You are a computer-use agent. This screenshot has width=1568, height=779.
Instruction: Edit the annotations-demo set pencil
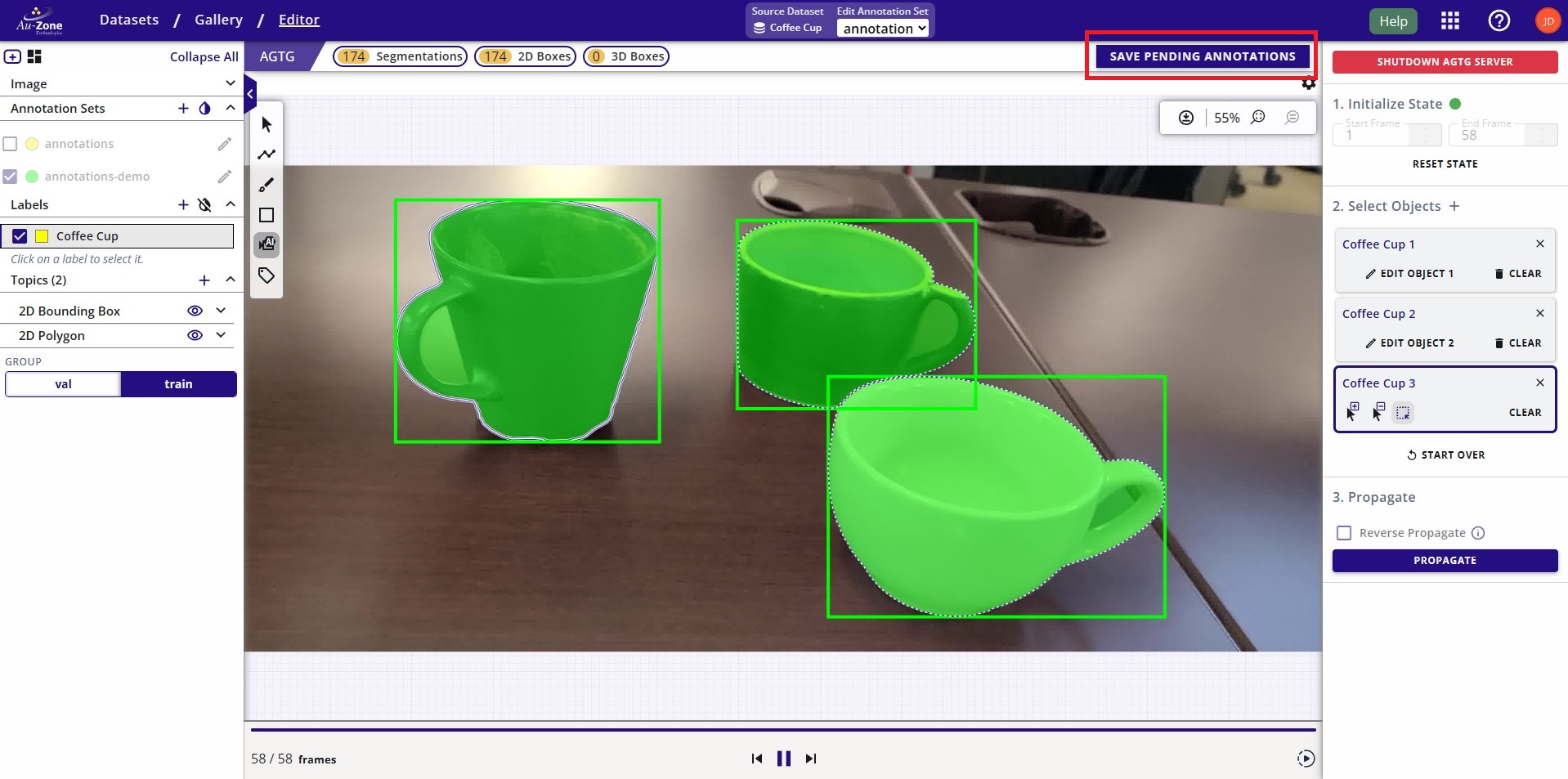point(225,177)
